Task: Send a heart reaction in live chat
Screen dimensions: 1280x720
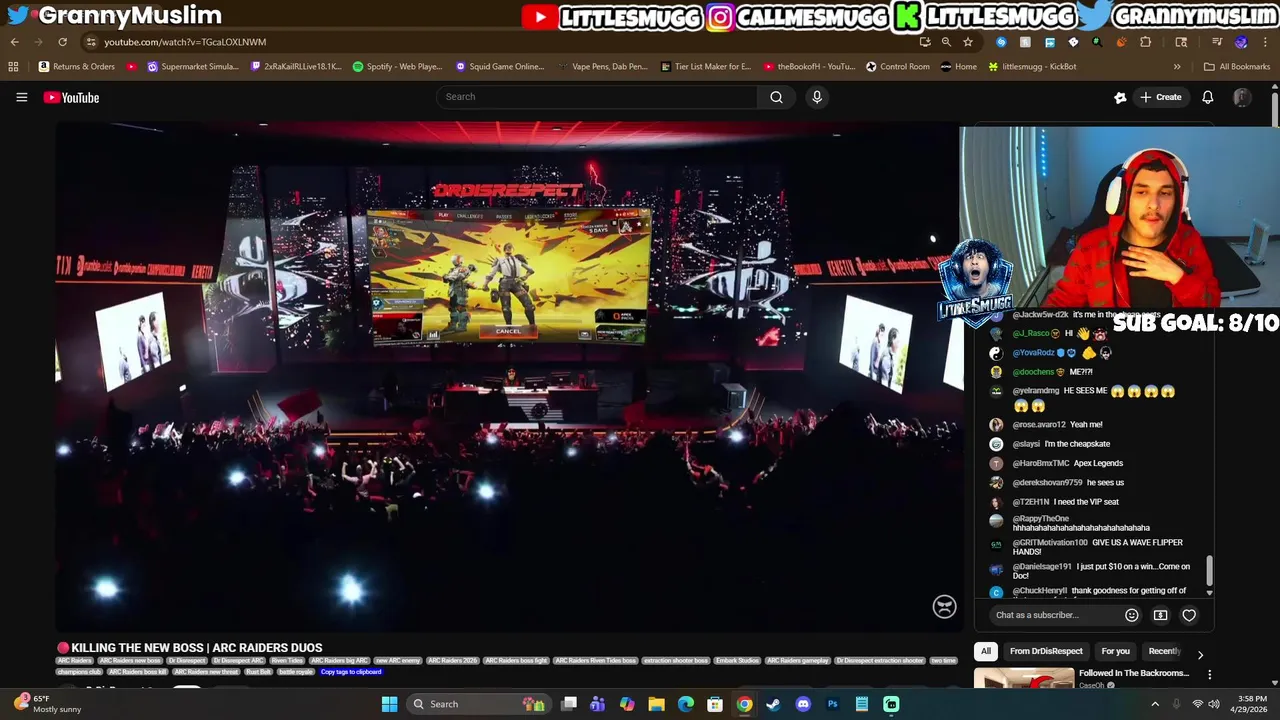Action: click(x=1189, y=615)
